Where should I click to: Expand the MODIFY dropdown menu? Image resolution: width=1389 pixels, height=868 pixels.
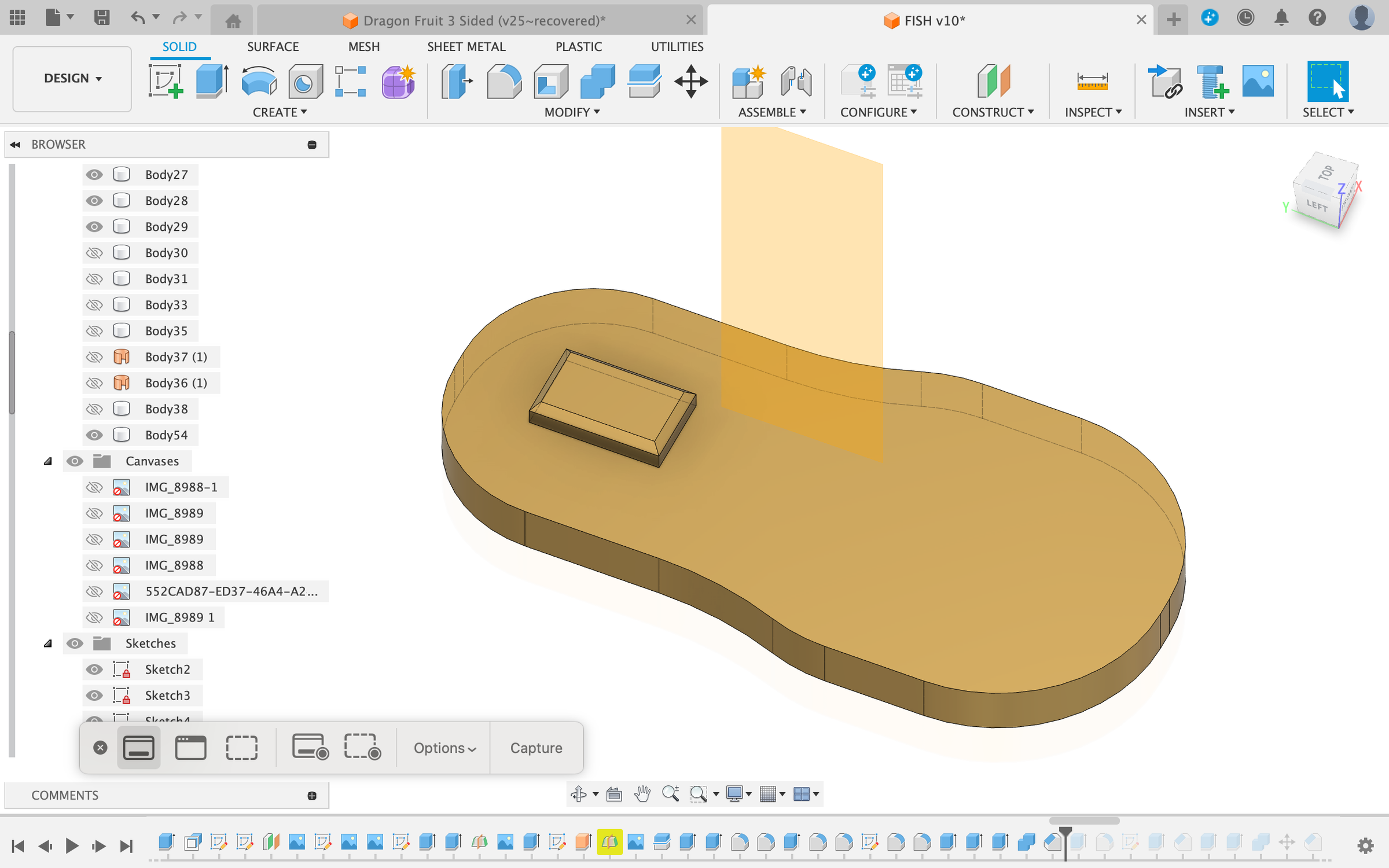(571, 112)
